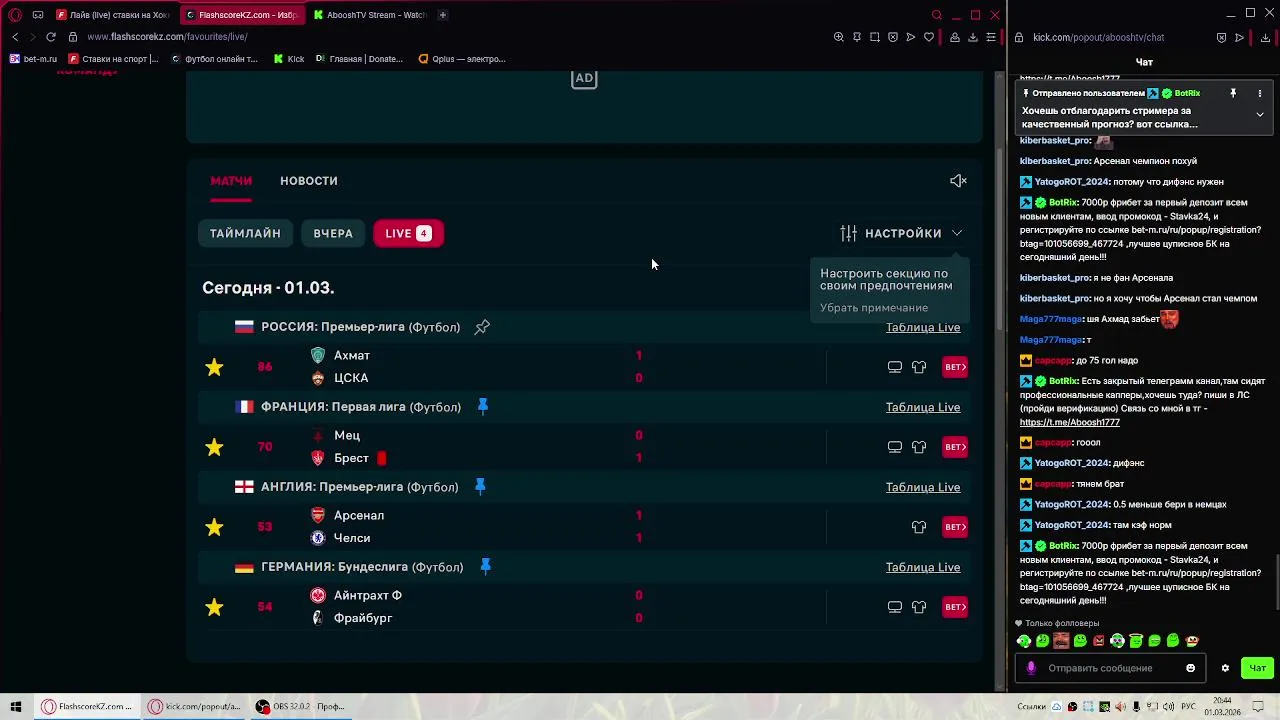Open chat settings gear icon
Image resolution: width=1280 pixels, height=720 pixels.
pyautogui.click(x=1225, y=668)
